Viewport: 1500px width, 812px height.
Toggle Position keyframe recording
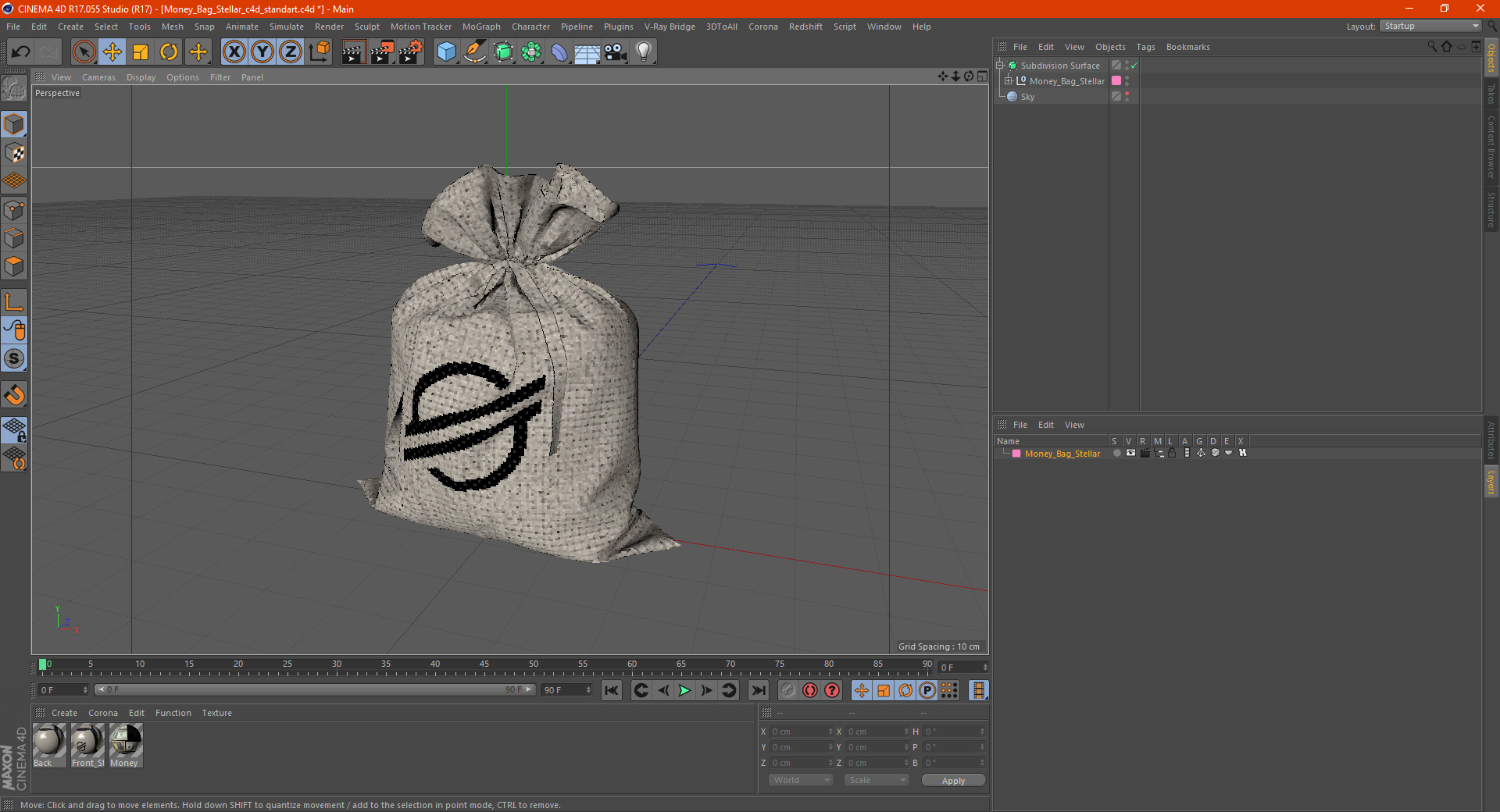[861, 690]
